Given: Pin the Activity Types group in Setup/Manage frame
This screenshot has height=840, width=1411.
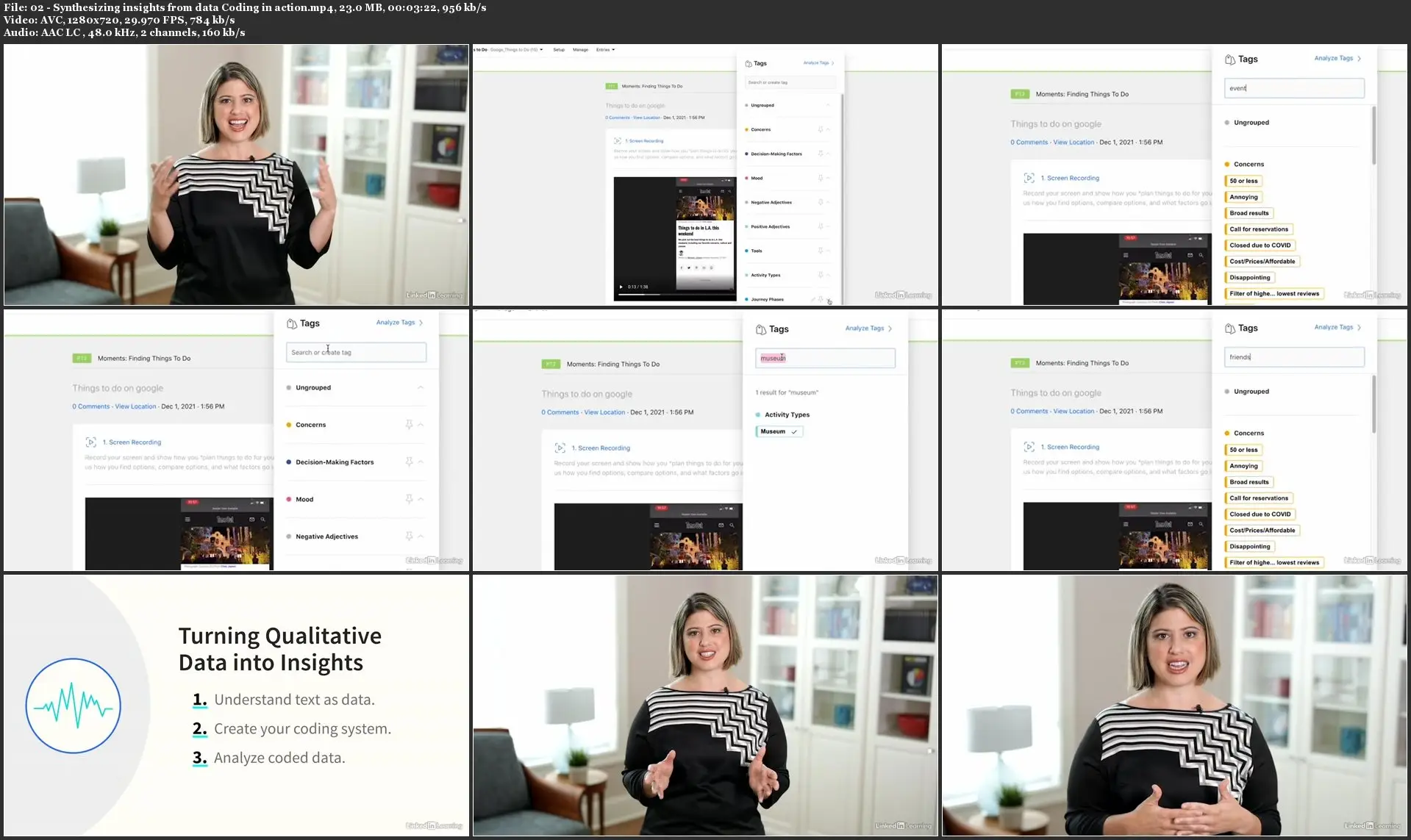Looking at the screenshot, I should click(x=821, y=275).
